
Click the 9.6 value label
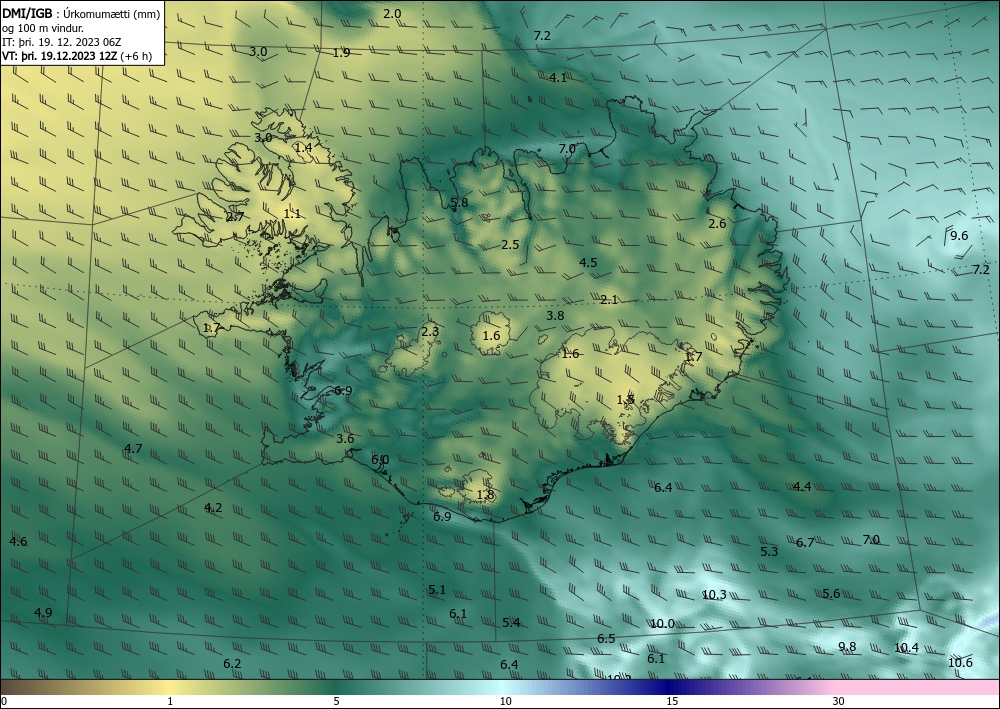[x=959, y=235]
